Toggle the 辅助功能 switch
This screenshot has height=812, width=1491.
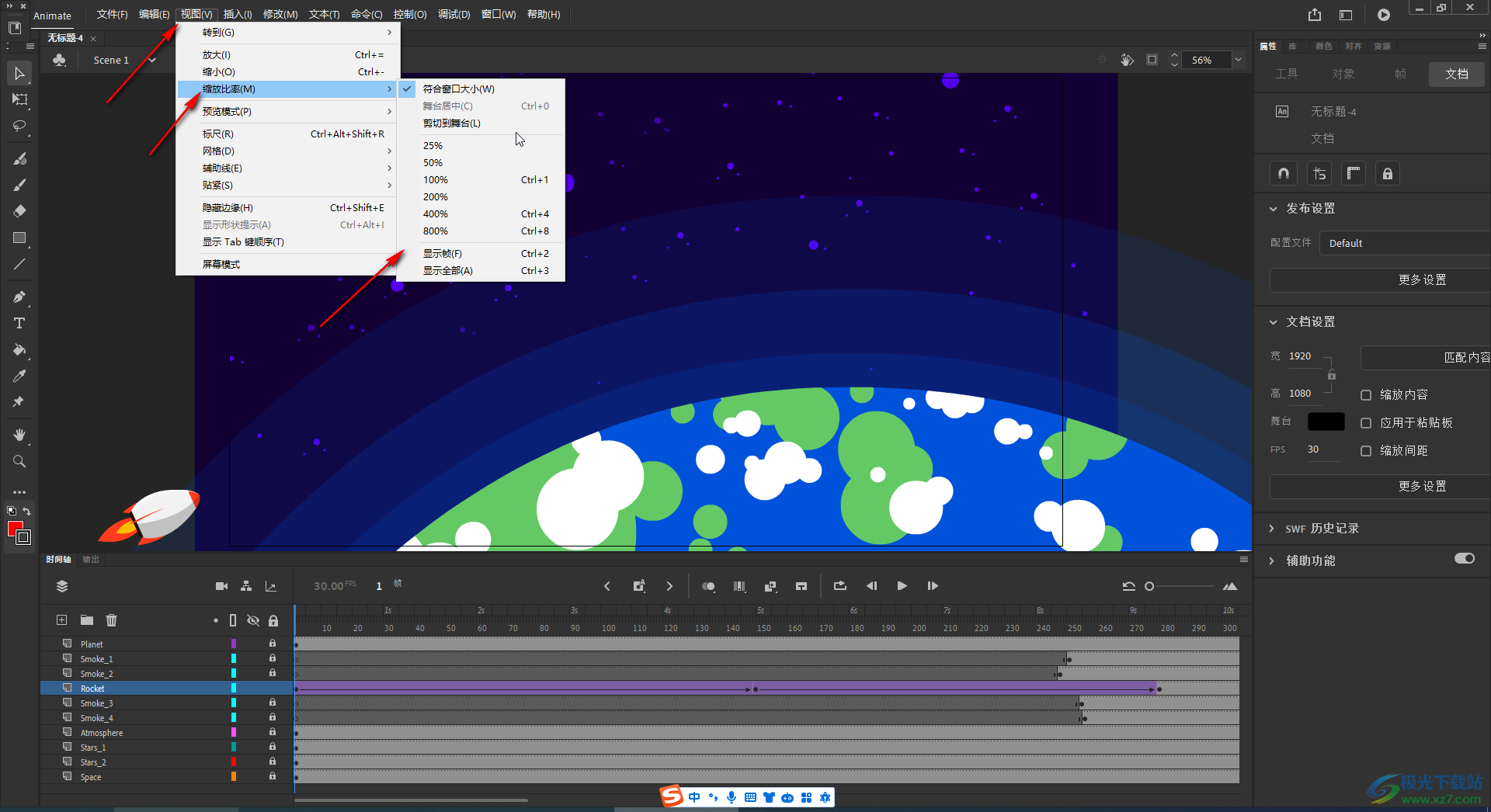click(x=1465, y=559)
